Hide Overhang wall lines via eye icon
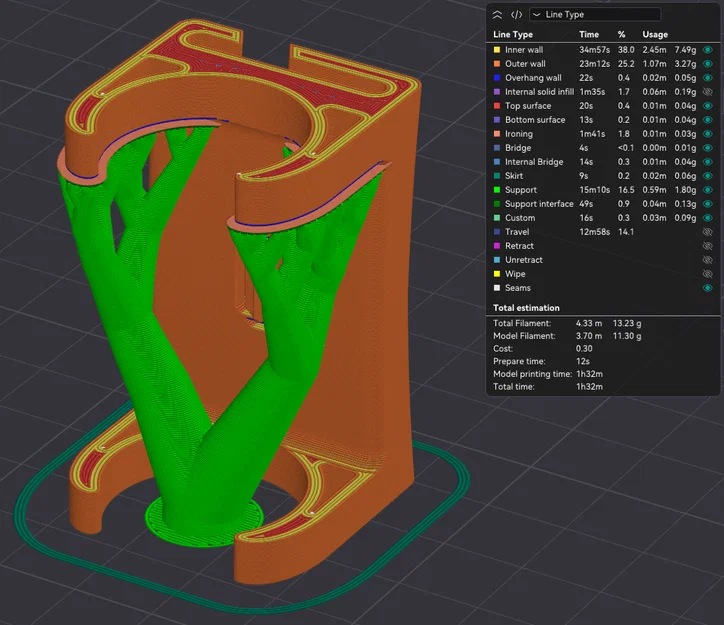The height and width of the screenshot is (625, 724). [x=707, y=78]
